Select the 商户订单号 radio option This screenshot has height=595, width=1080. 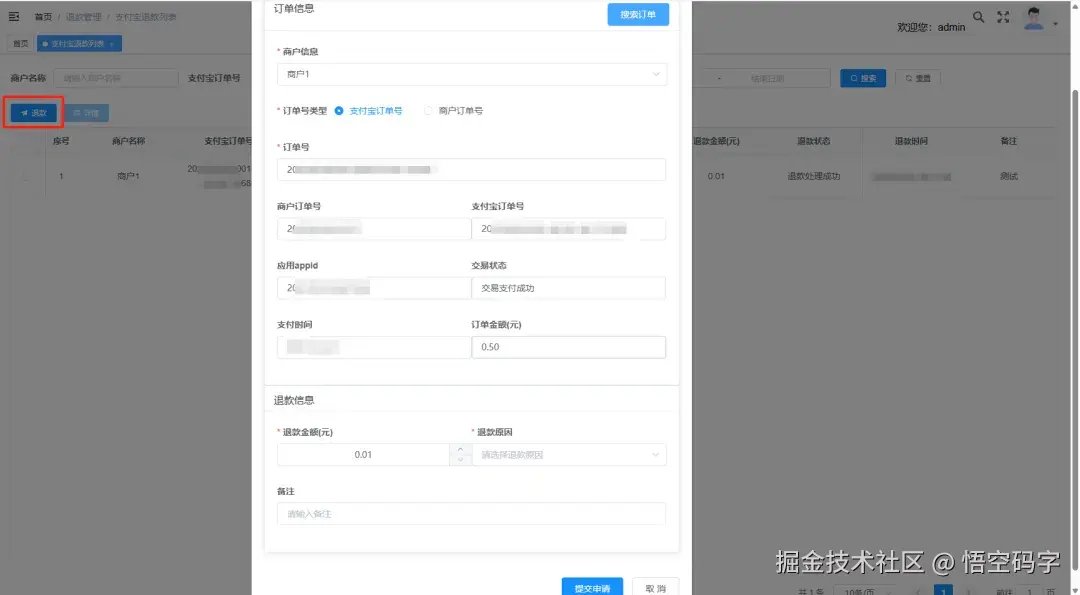pos(427,111)
